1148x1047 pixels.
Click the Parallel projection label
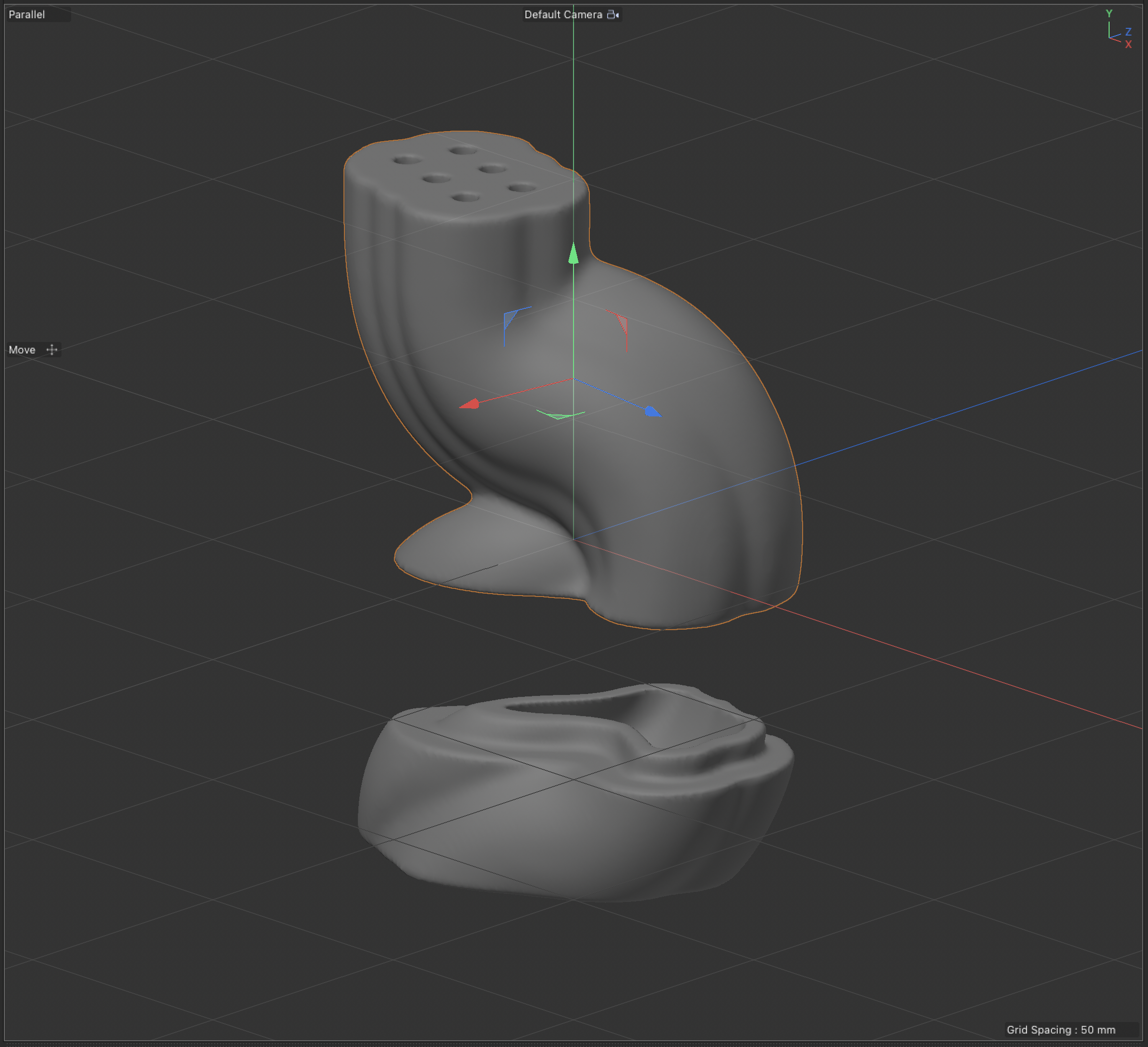point(27,15)
